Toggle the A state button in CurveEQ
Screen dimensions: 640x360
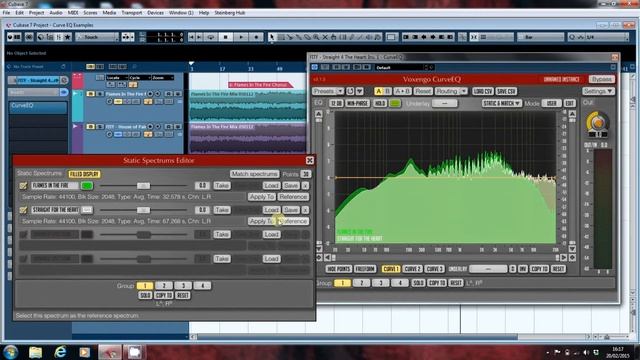click(378, 91)
